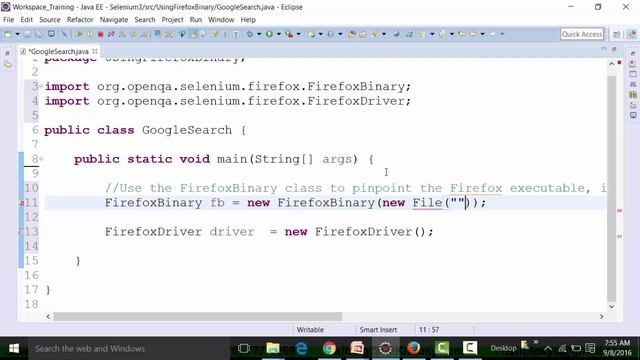
Task: Open the Run menu
Action: coord(196,20)
